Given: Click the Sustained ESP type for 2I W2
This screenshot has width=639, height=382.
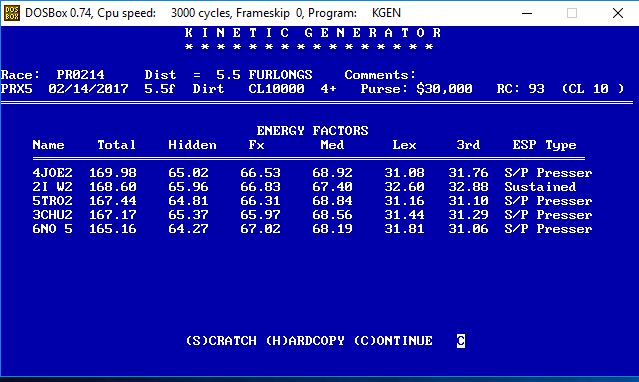Looking at the screenshot, I should (540, 187).
